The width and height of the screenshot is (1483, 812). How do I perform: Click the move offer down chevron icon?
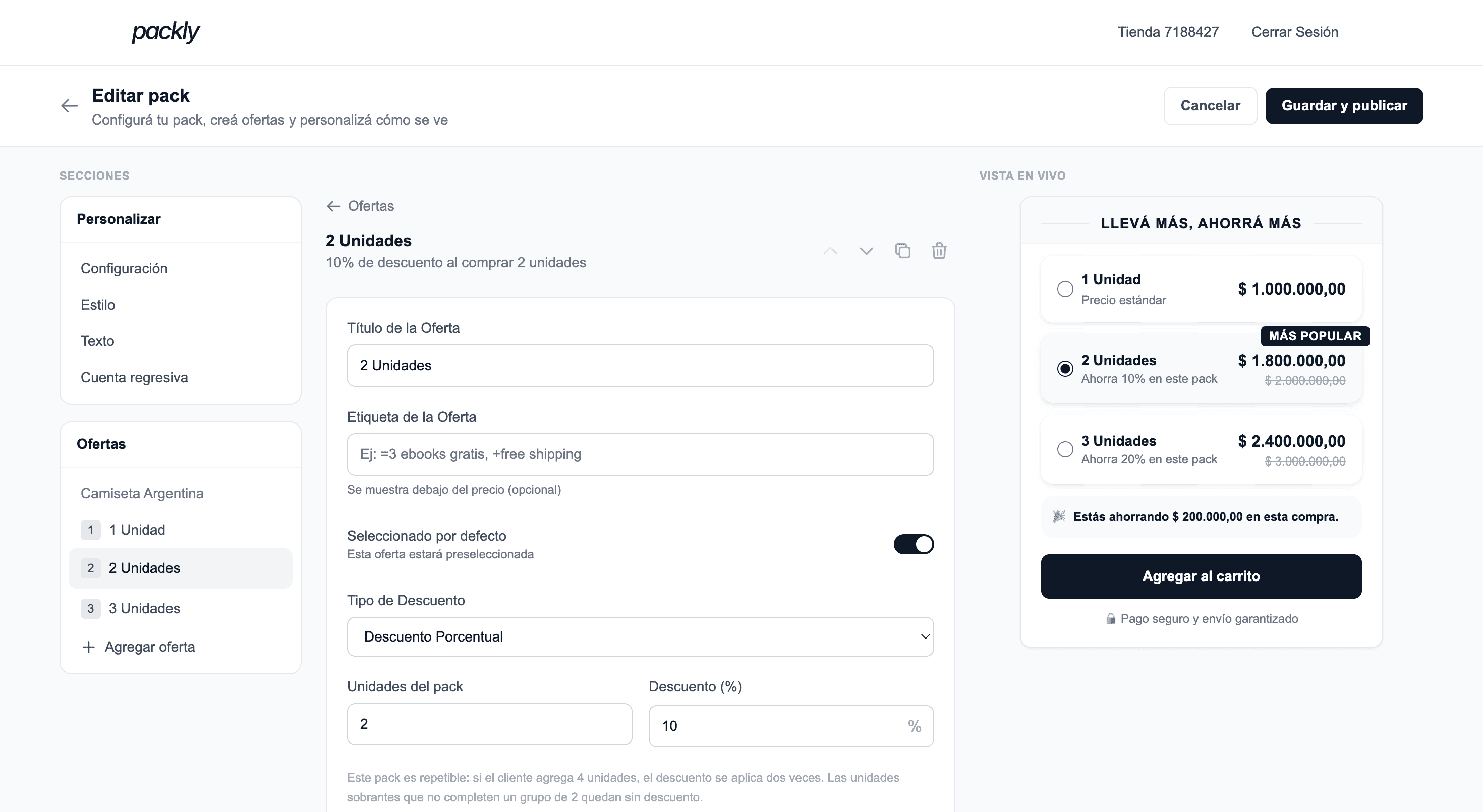click(x=866, y=252)
